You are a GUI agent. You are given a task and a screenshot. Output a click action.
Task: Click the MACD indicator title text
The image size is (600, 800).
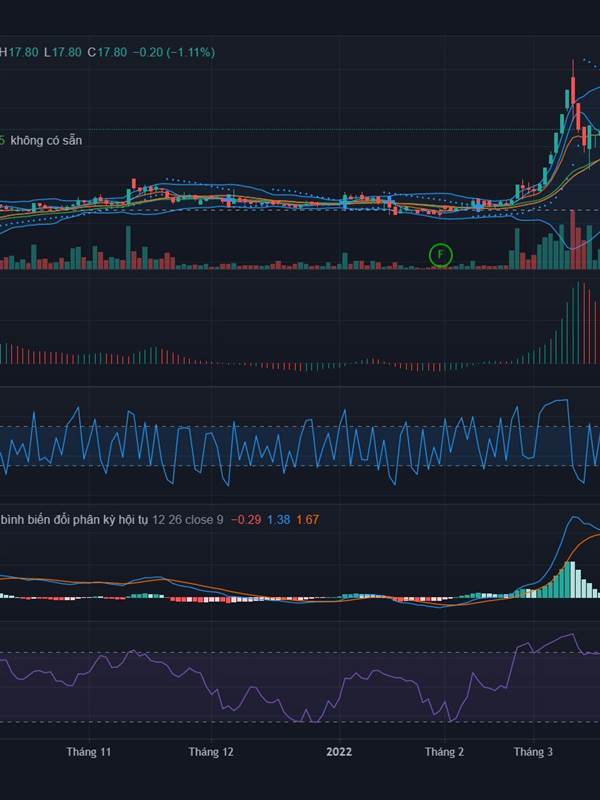(74, 520)
